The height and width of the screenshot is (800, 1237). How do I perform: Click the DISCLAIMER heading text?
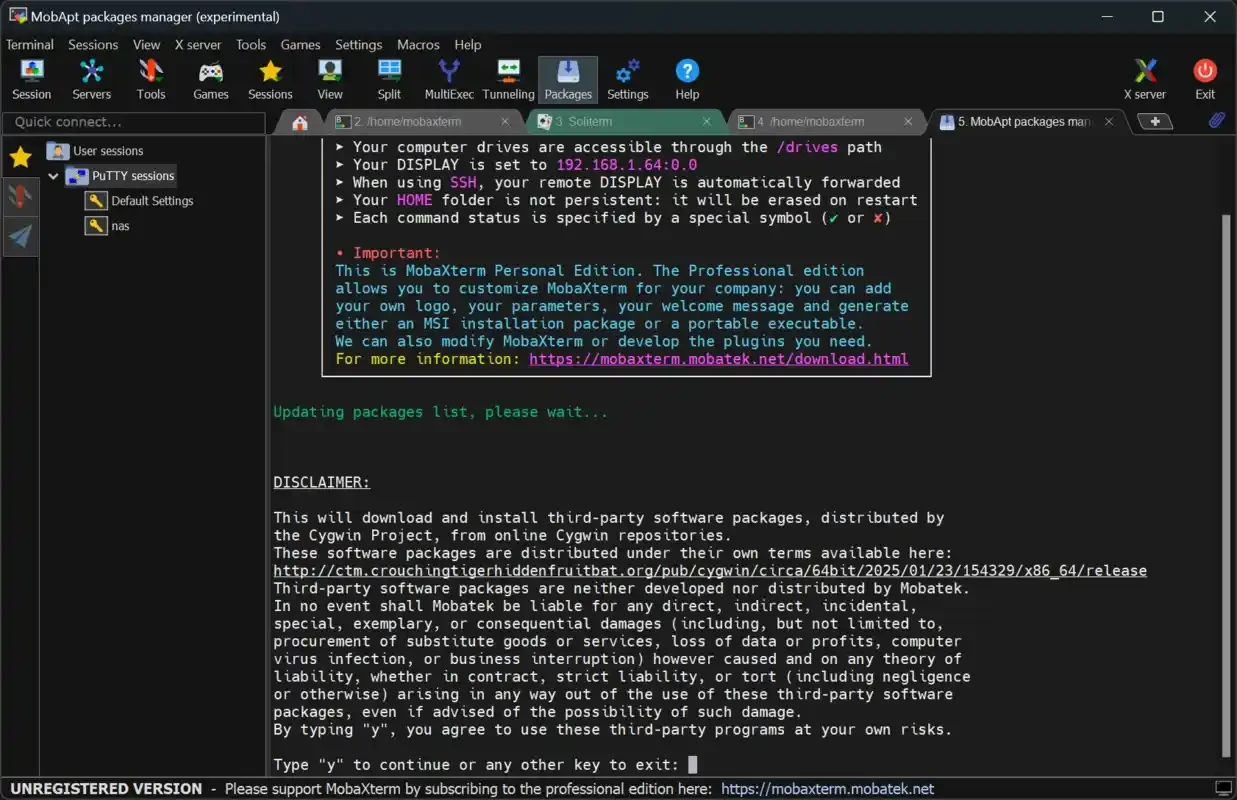point(322,483)
